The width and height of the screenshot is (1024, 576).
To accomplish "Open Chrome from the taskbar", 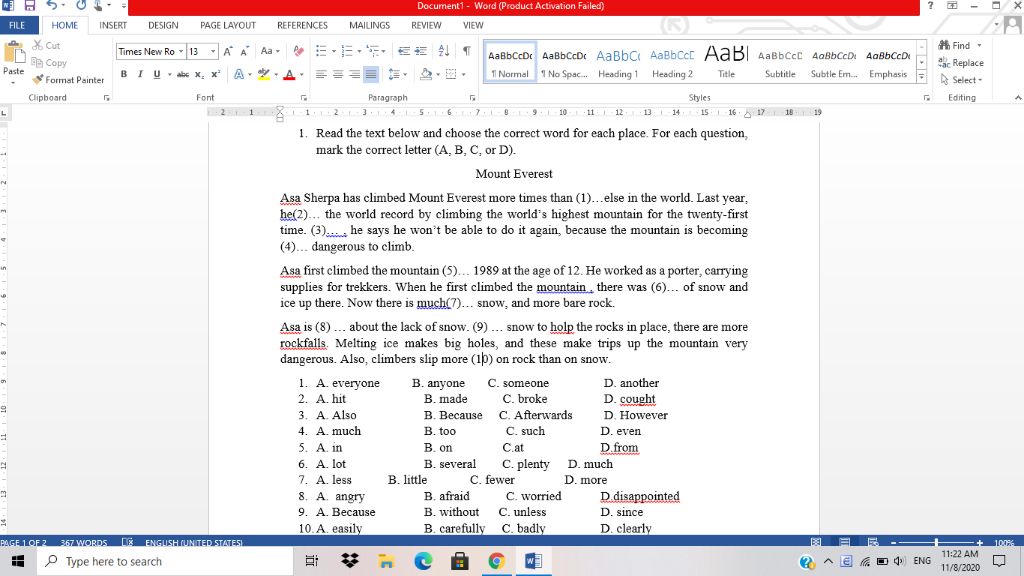I will coord(496,561).
